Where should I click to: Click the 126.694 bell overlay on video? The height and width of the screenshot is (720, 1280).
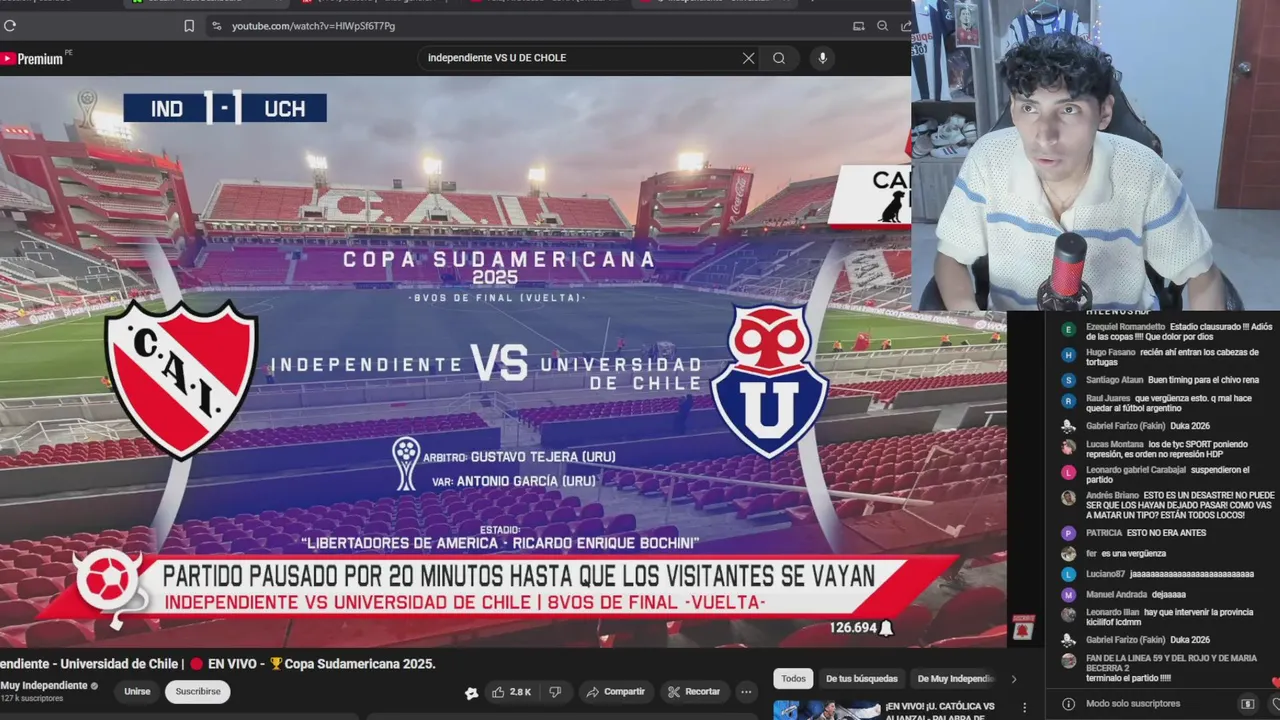coord(861,628)
